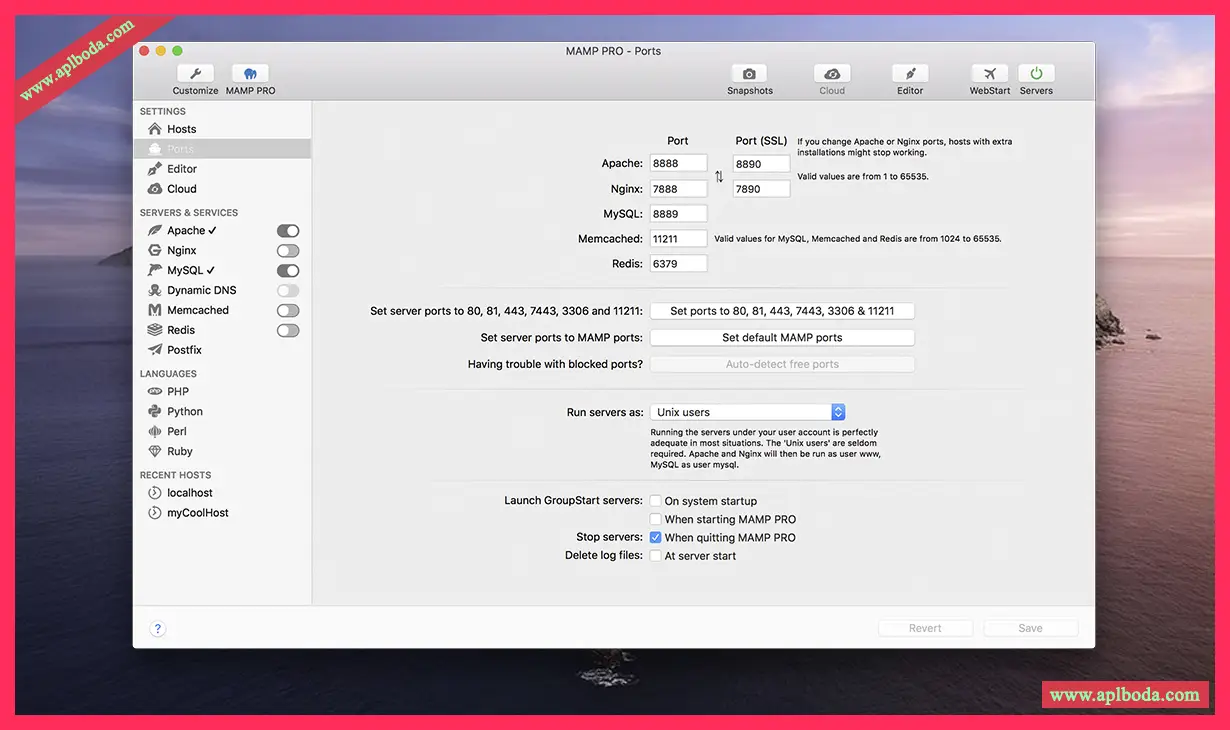Toggle the Dynamic DNS switch
The image size is (1230, 730).
(288, 291)
